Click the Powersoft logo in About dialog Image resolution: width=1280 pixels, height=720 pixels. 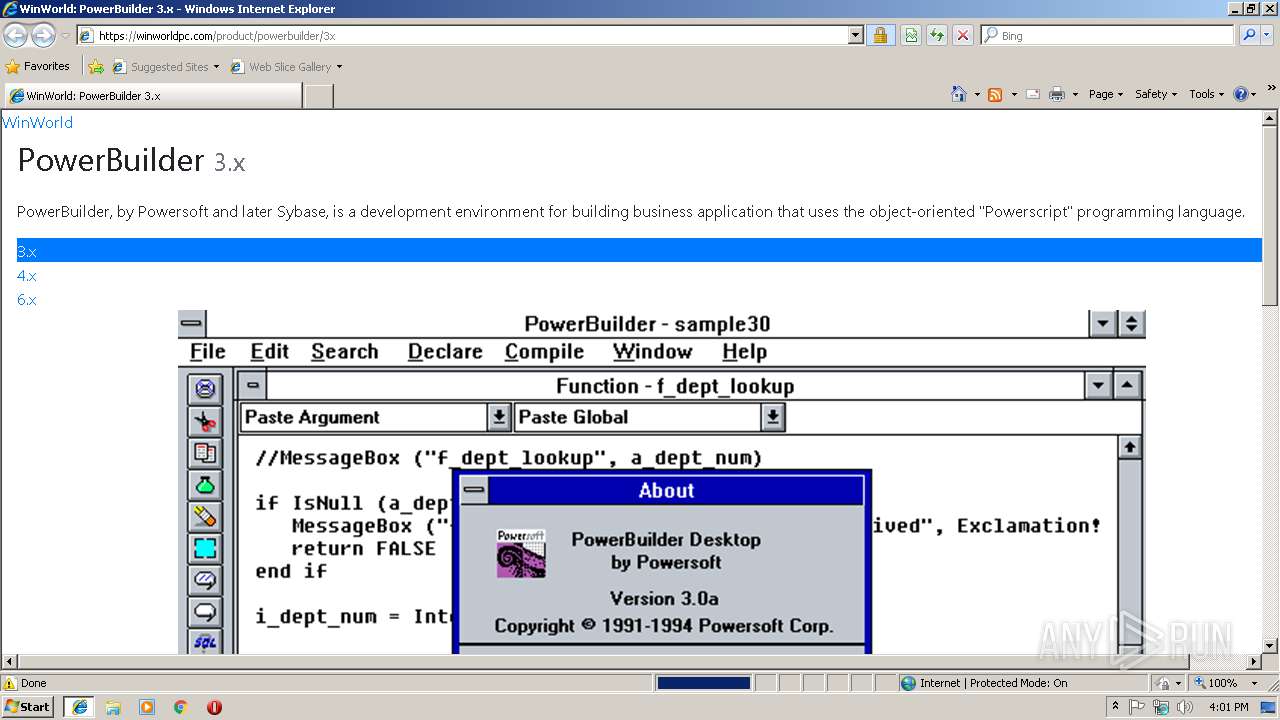click(521, 553)
